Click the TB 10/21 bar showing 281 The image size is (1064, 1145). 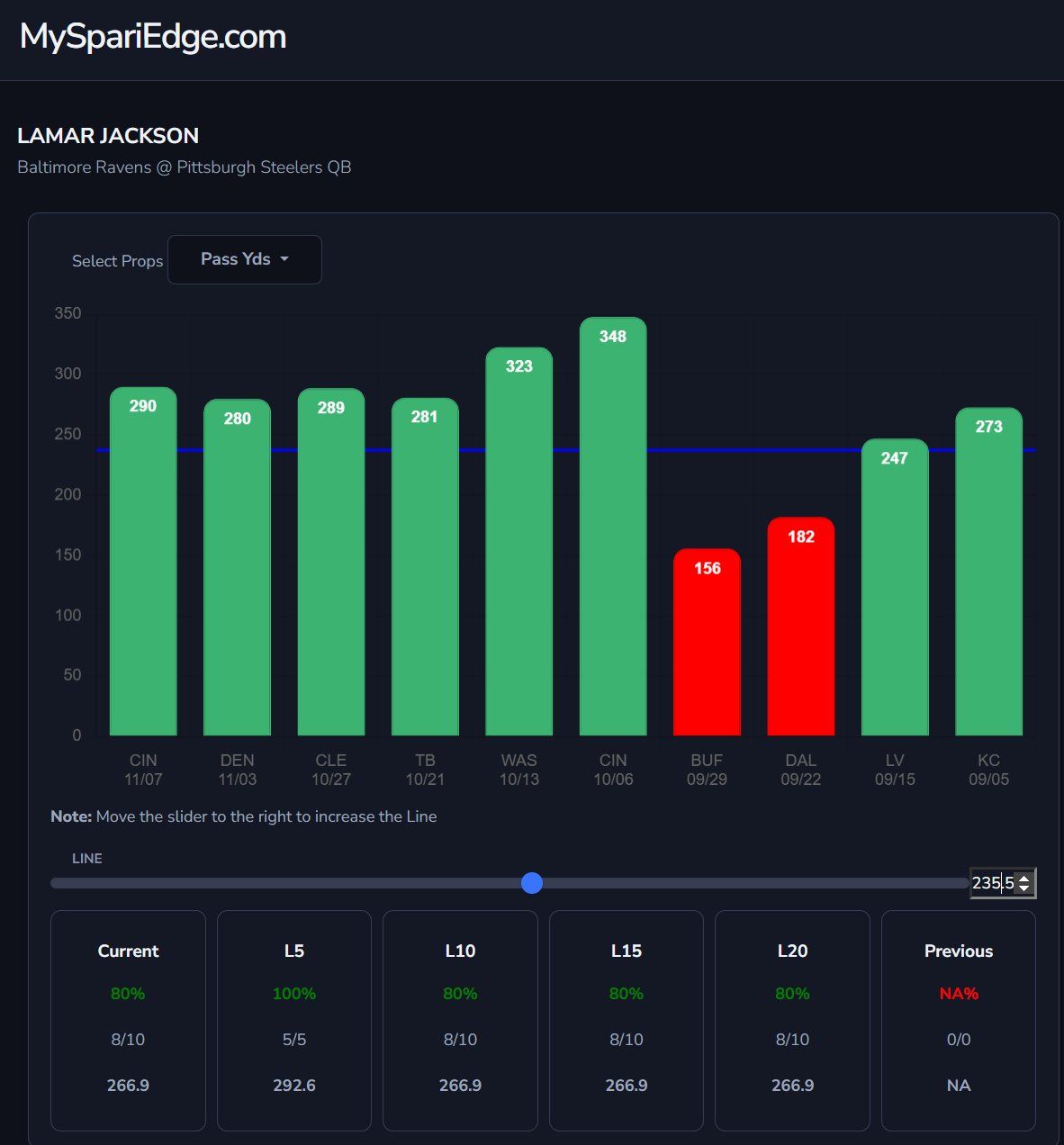point(425,567)
